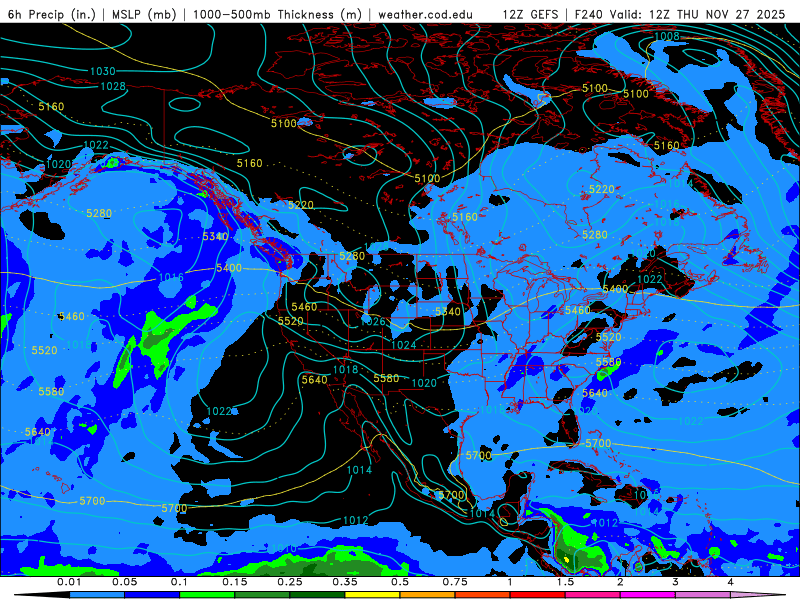Click the '0.5' legend value
Image resolution: width=800 pixels, height=600 pixels.
click(x=400, y=582)
